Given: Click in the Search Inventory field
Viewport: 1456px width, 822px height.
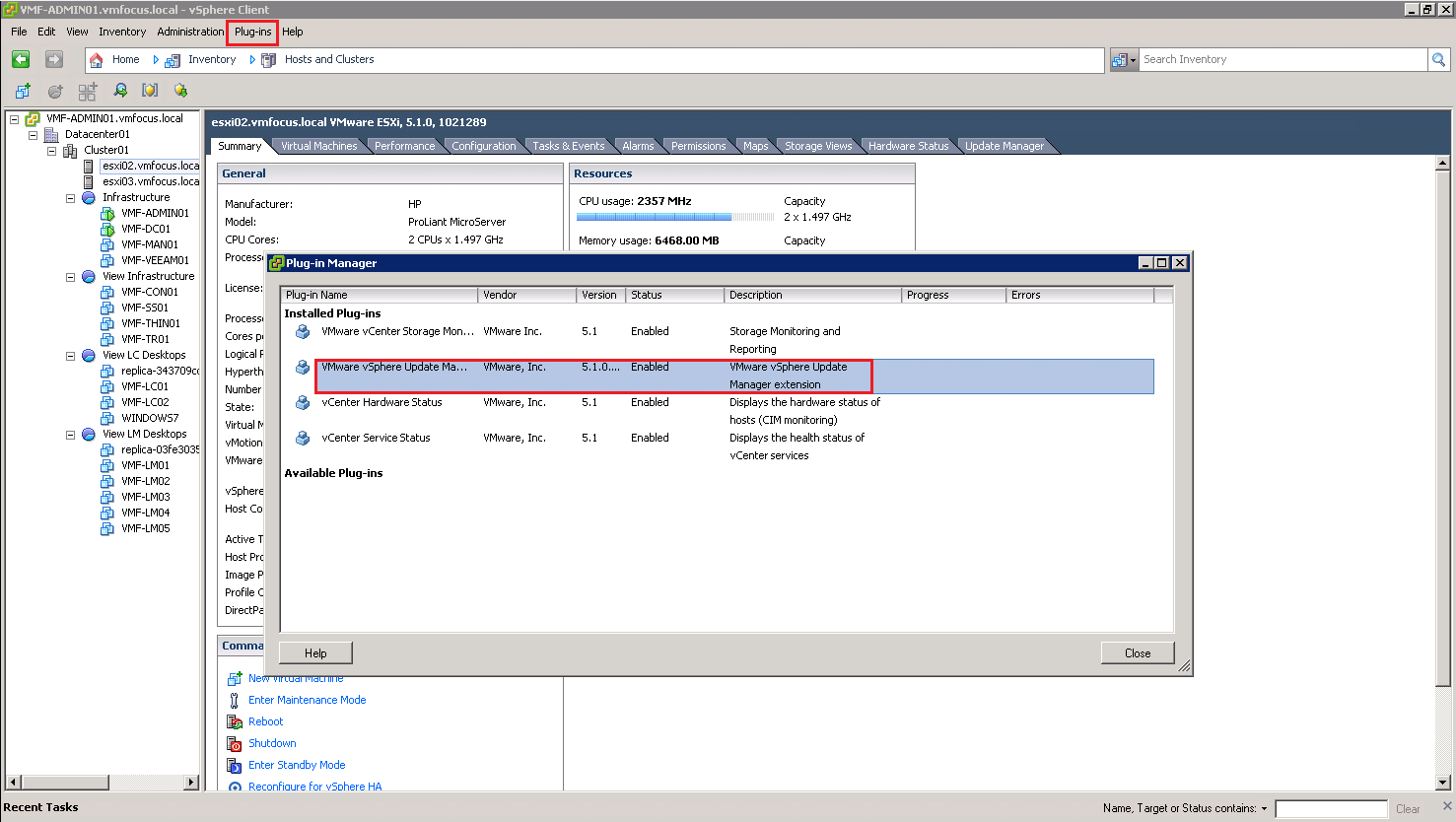Looking at the screenshot, I should [x=1282, y=60].
